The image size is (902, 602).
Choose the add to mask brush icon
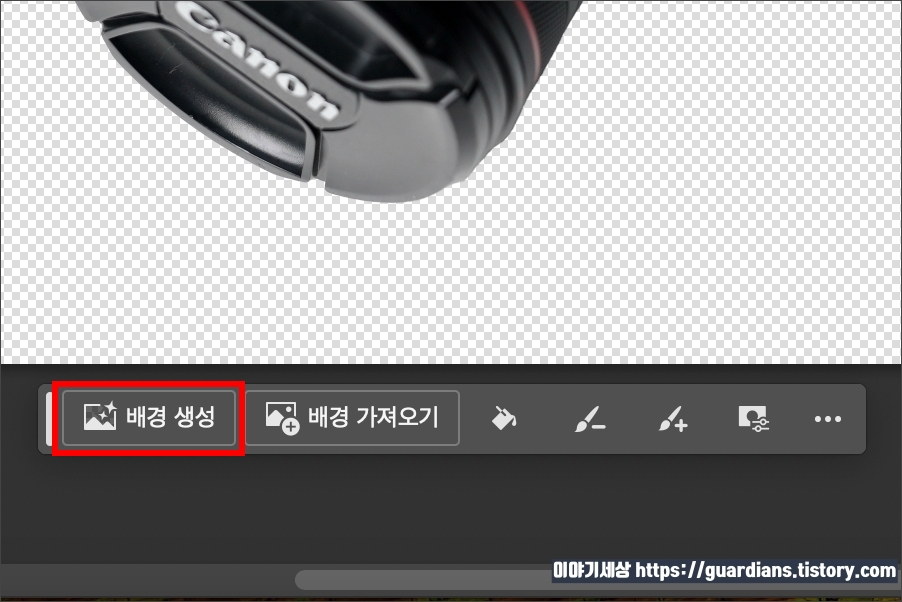pyautogui.click(x=672, y=418)
